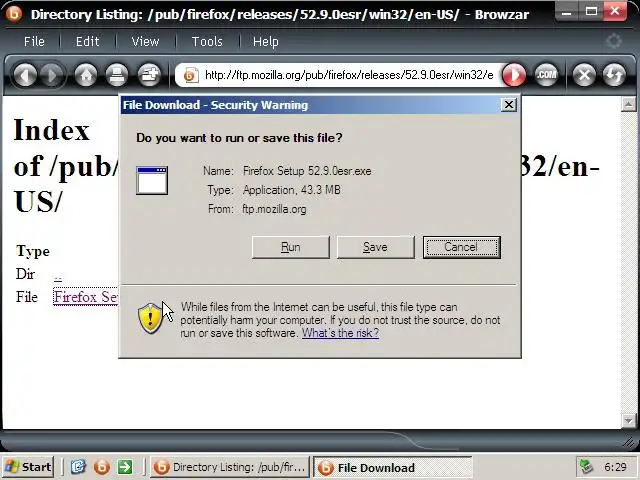
Task: Launch Browzar from quick launch icon
Action: pyautogui.click(x=102, y=467)
